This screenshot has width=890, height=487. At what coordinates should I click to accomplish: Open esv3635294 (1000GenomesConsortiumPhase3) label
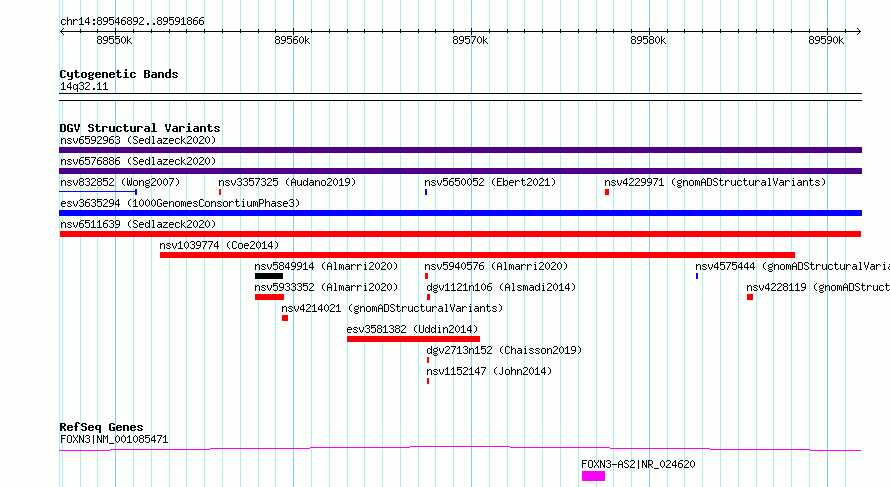pos(180,203)
